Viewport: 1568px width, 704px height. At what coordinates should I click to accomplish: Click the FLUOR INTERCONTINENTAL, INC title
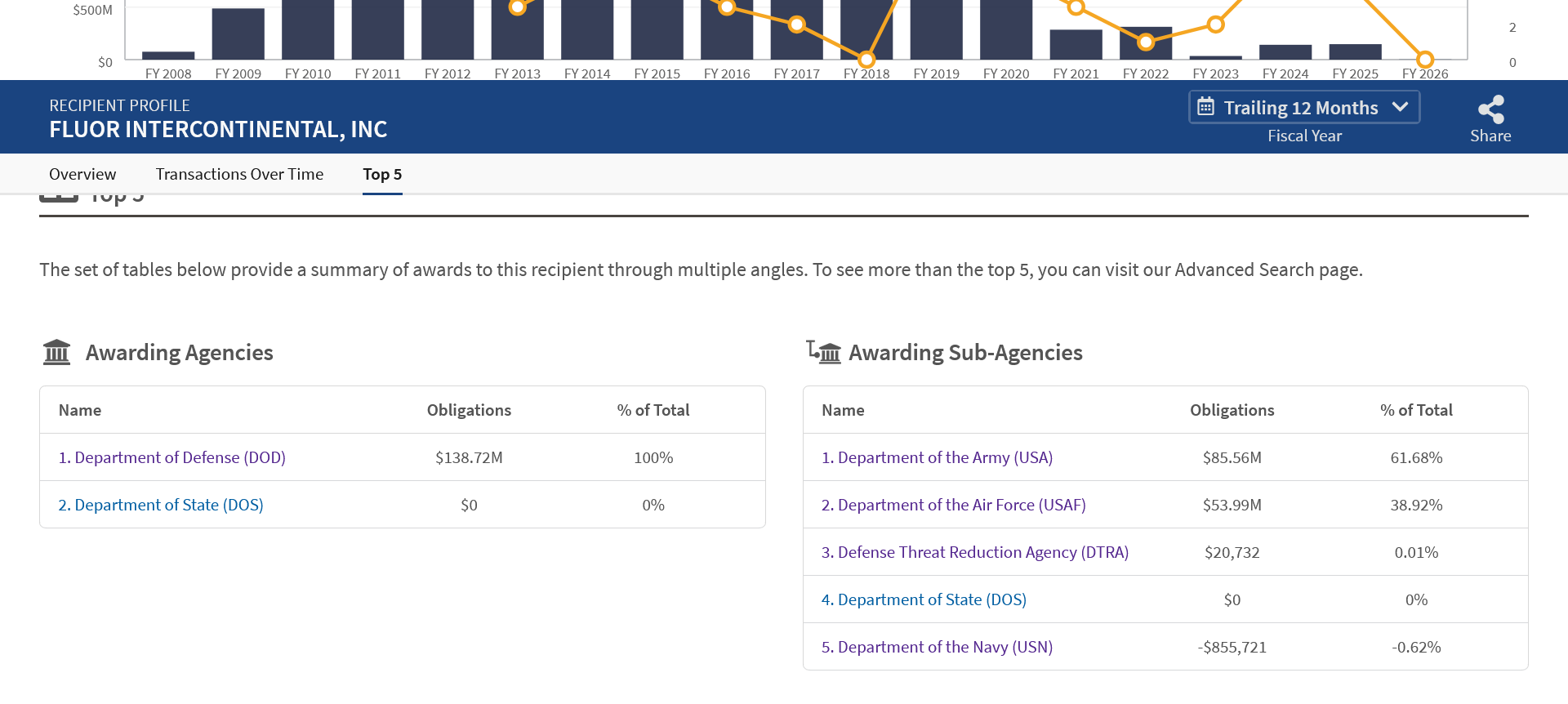[218, 129]
